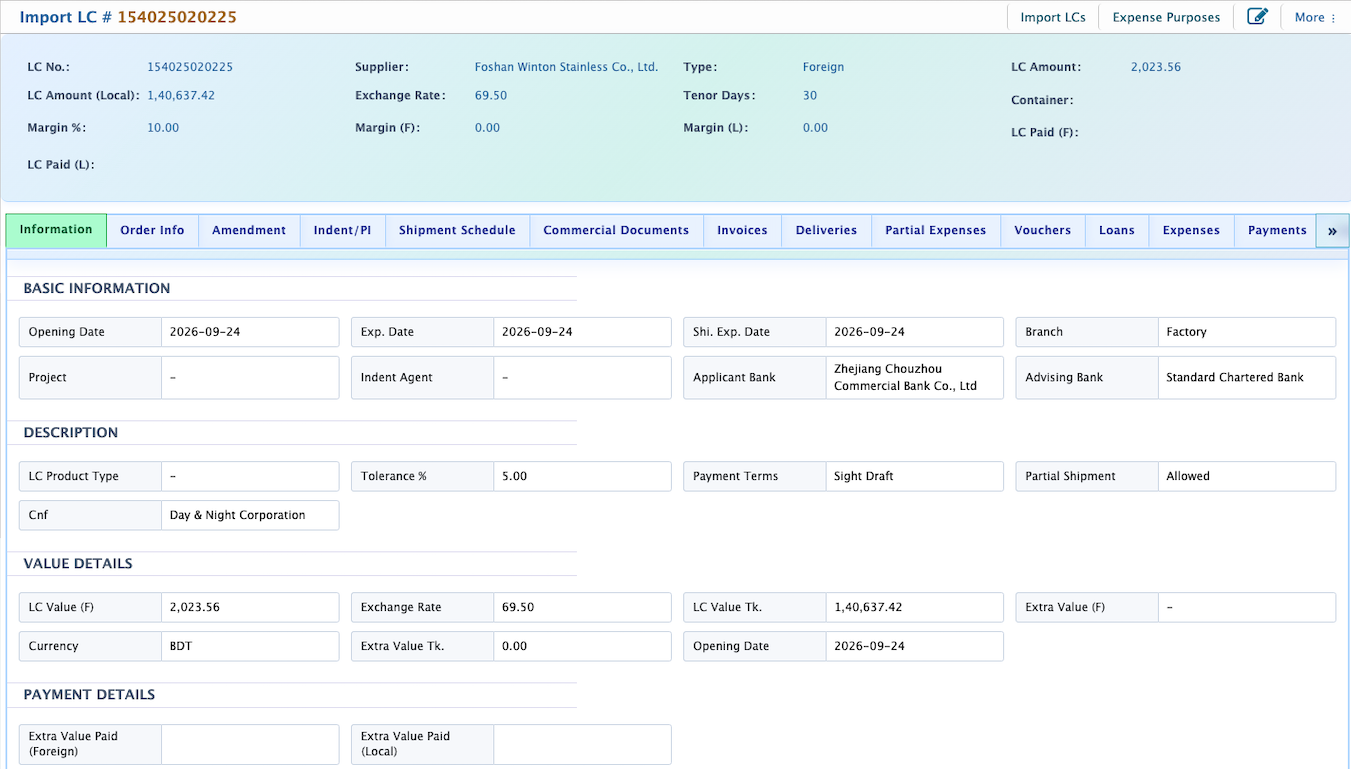Click Applicant Bank value Zhejiang Chouzhou Commercial Bank
The image size is (1351, 769).
coord(914,377)
